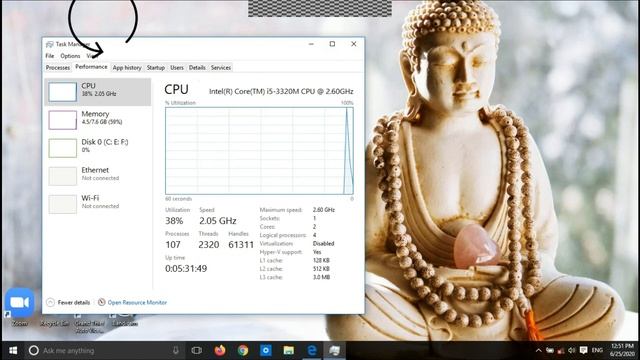Click the Virtualization value Disabled
The image size is (640, 360).
[323, 244]
